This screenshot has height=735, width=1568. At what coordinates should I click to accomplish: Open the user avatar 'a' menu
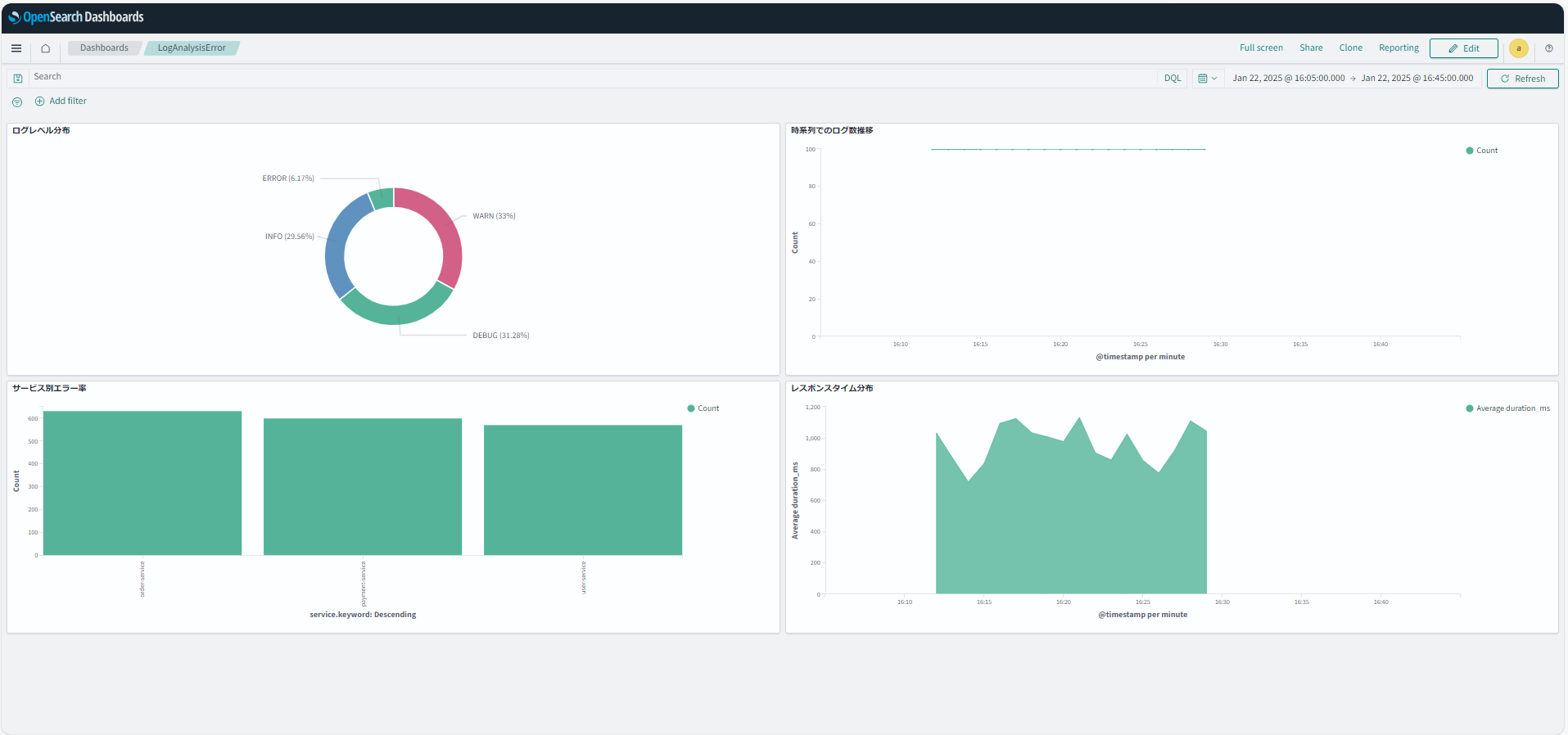[x=1519, y=48]
